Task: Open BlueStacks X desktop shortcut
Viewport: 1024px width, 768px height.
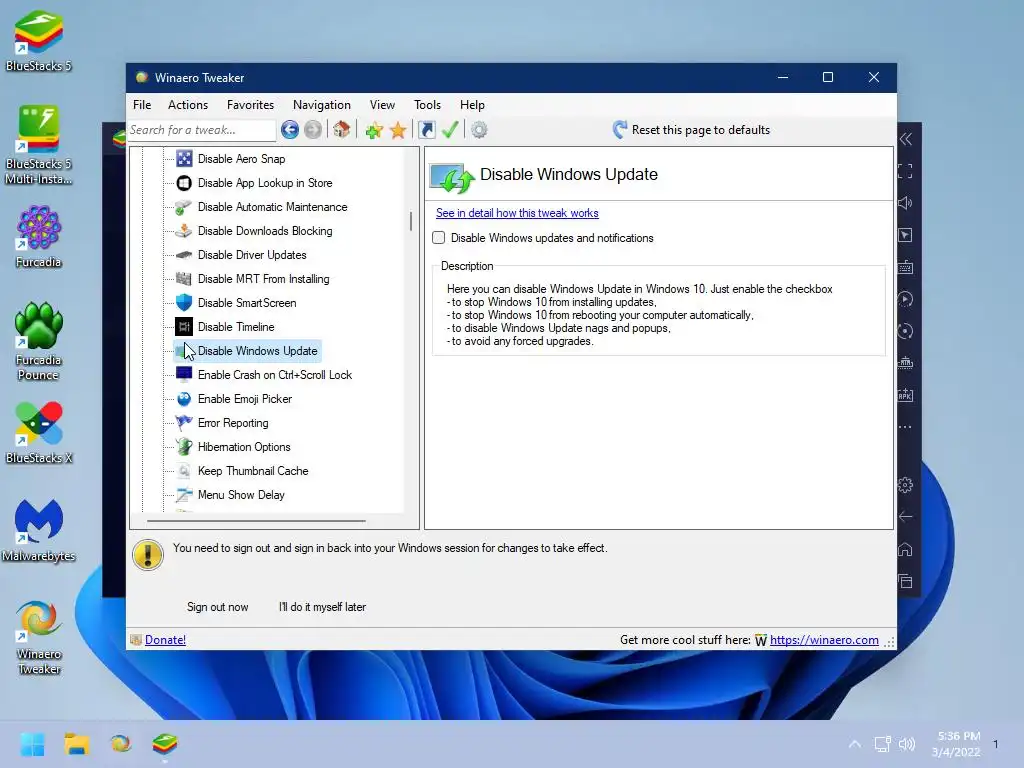Action: (39, 432)
